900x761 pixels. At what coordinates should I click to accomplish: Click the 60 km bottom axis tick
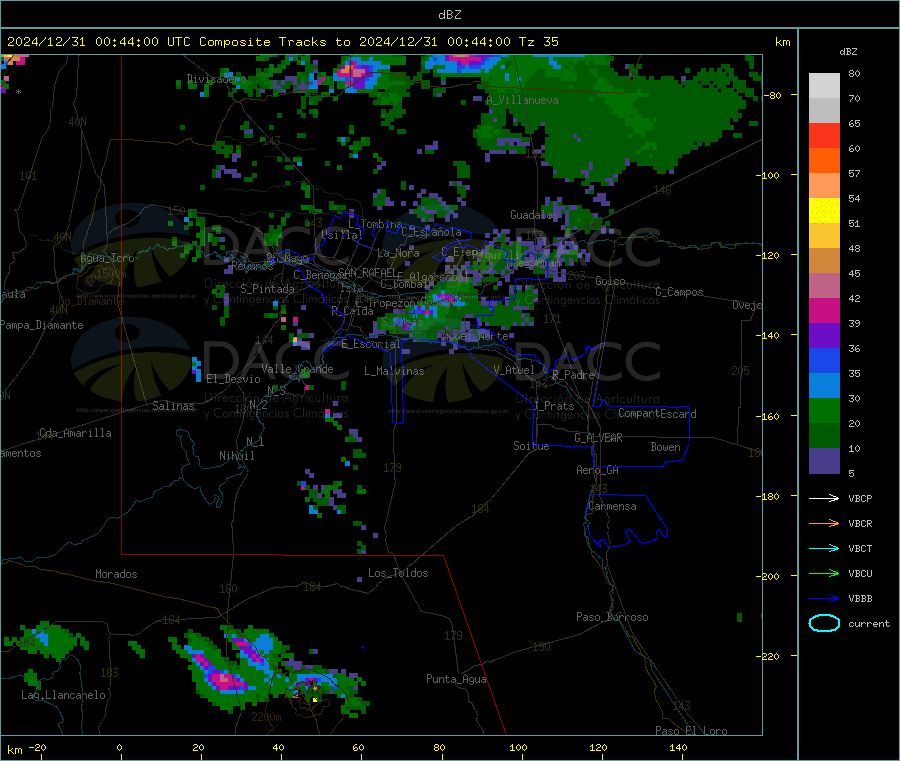[358, 748]
